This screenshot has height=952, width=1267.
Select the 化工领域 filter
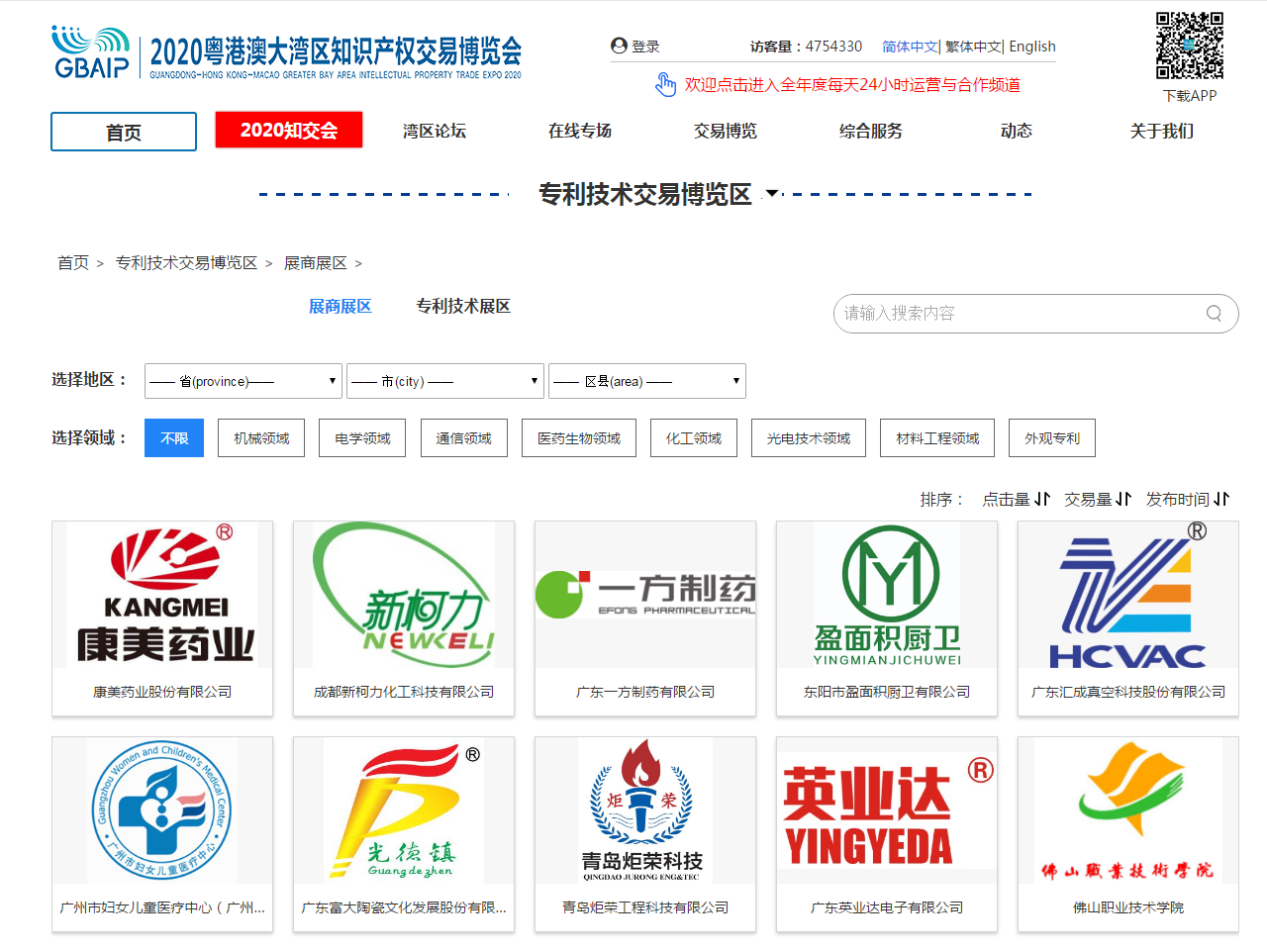point(694,438)
